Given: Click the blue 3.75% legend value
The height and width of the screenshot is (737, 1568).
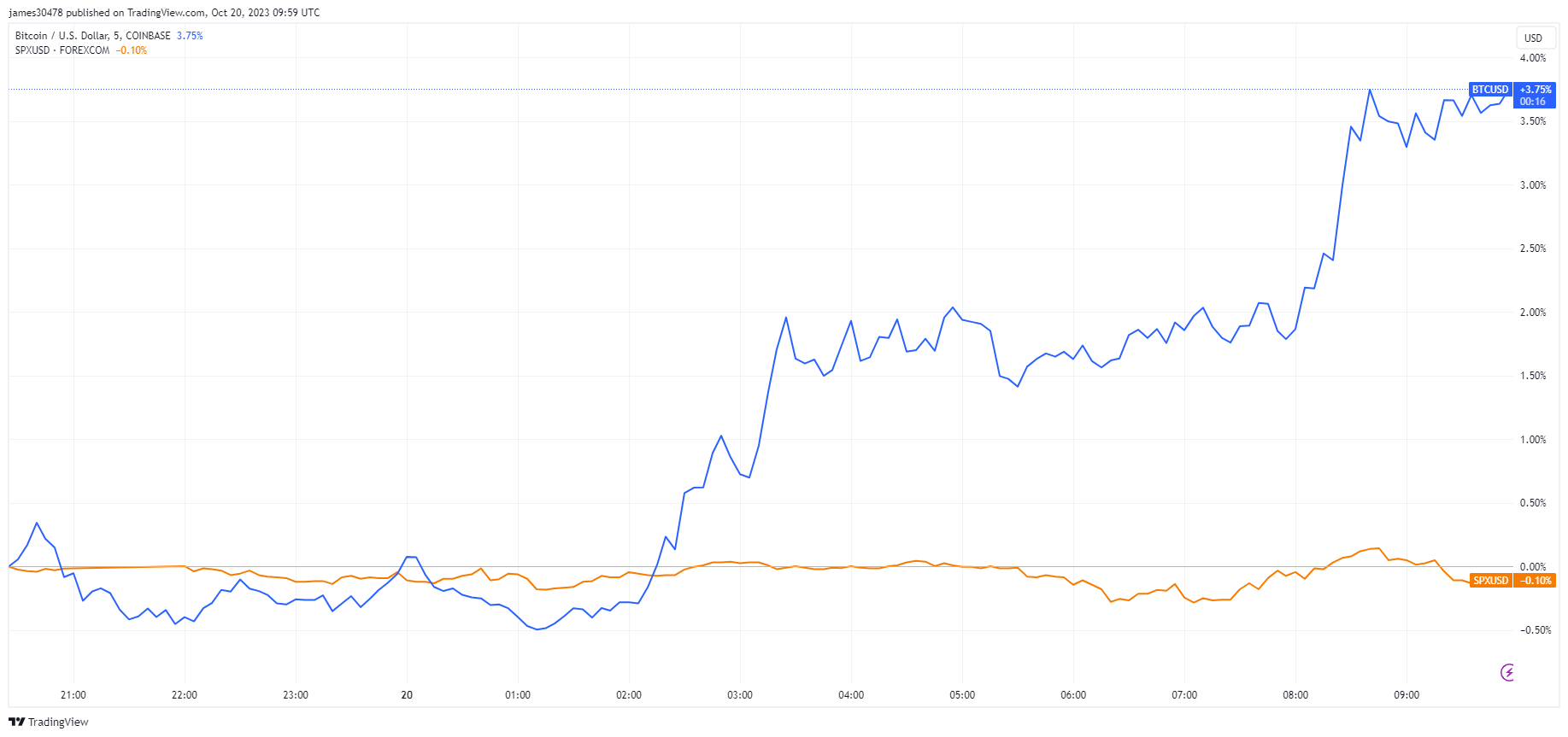Looking at the screenshot, I should coord(190,36).
